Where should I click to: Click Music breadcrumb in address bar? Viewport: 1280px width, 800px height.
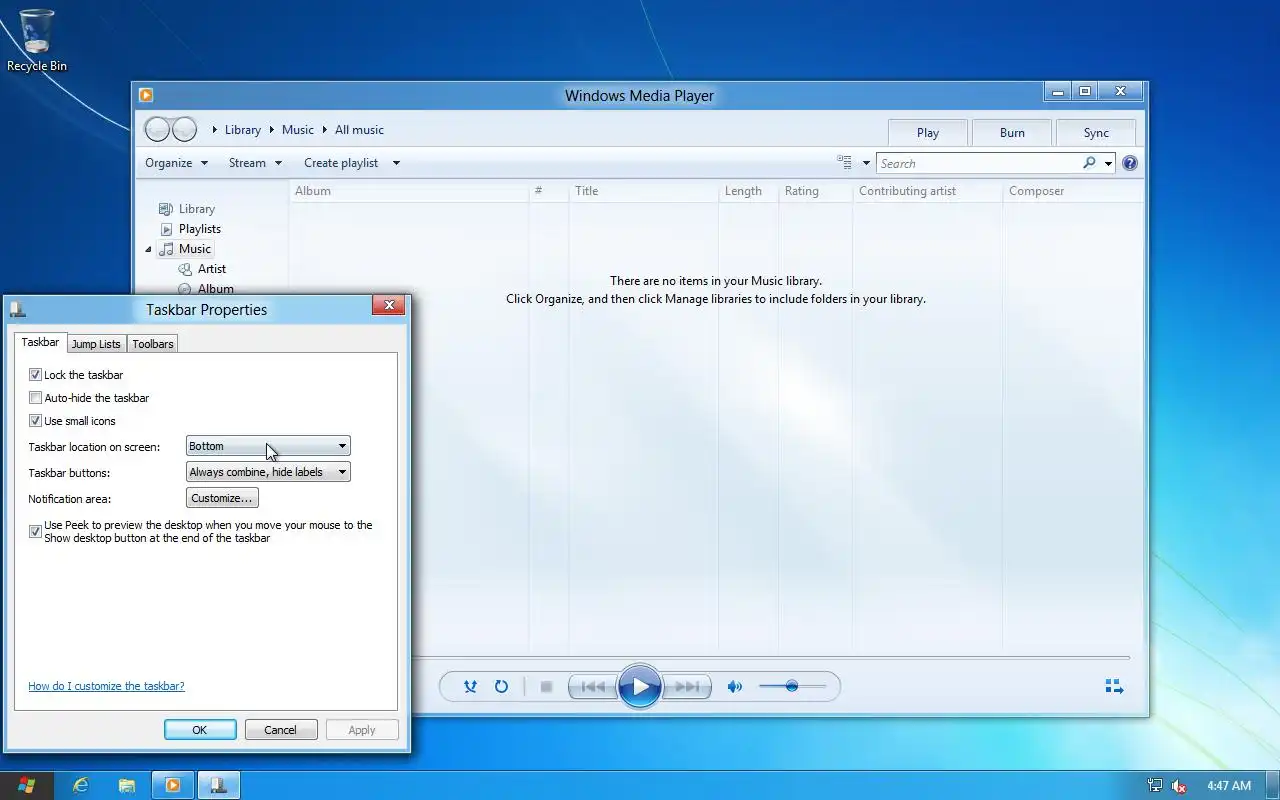click(x=298, y=130)
